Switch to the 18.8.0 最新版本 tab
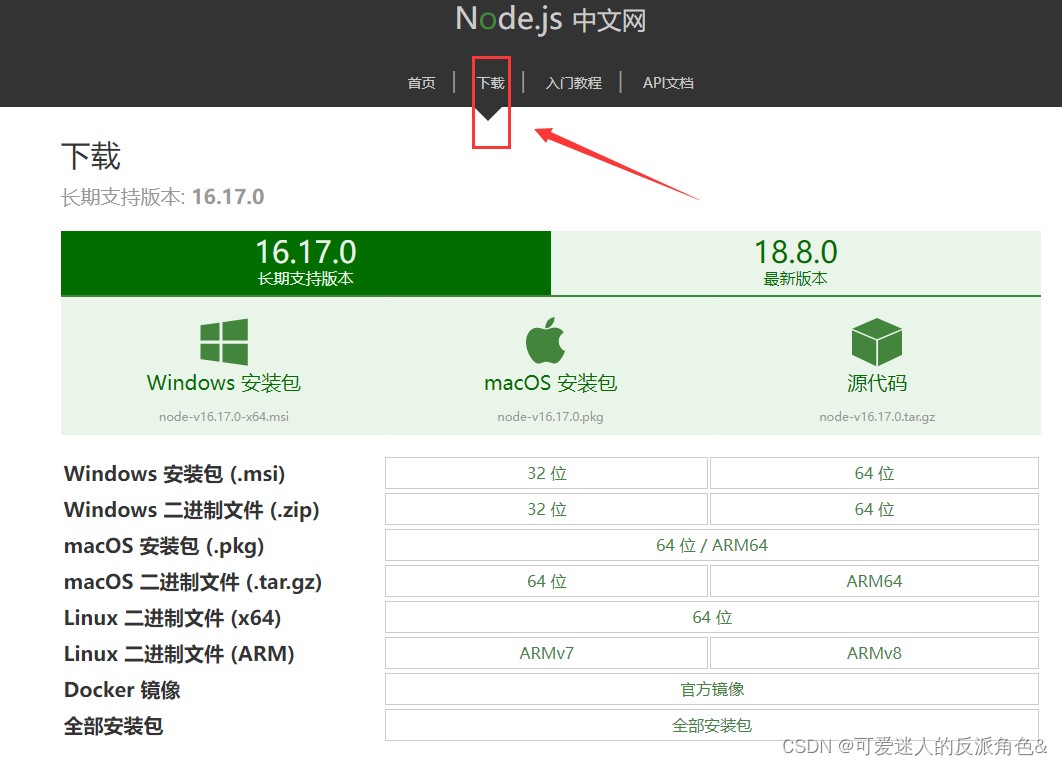The image size is (1062, 766). click(x=795, y=262)
